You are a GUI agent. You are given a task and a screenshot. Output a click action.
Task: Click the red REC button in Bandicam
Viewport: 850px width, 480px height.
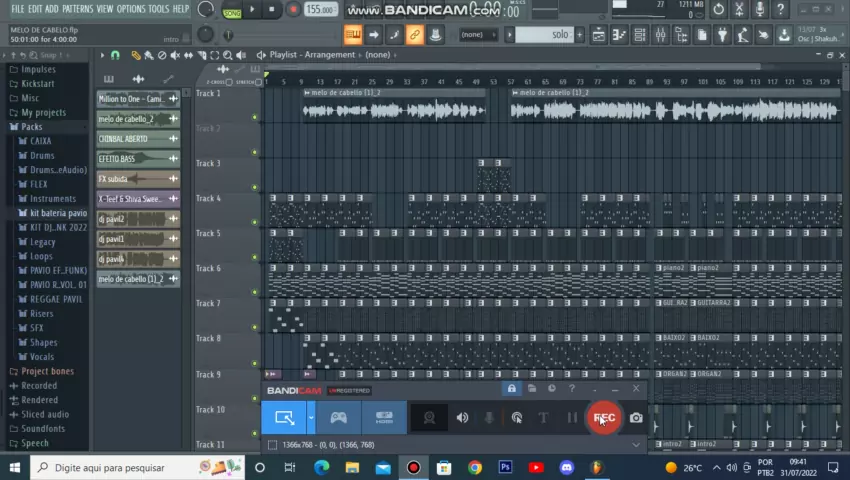tap(603, 418)
